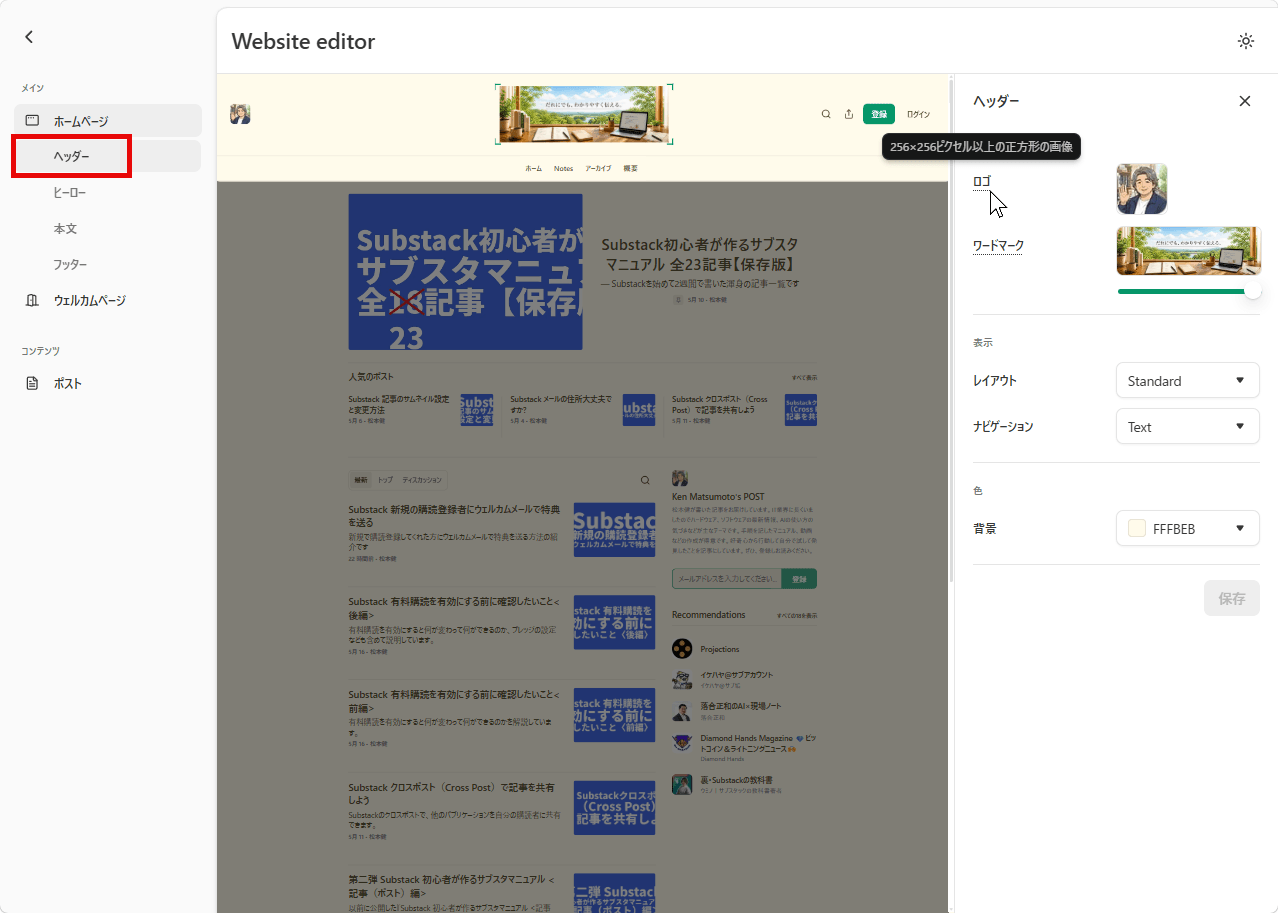Click the search icon in preview header

point(826,114)
